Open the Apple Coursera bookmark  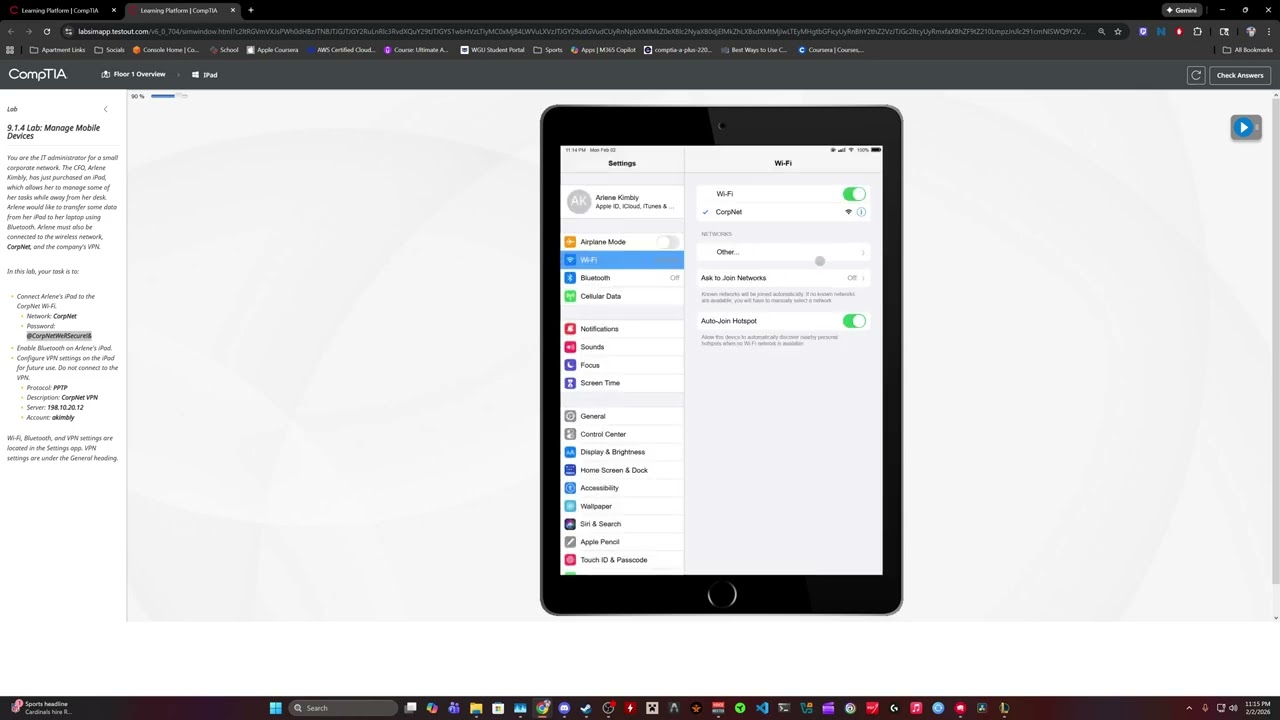[x=273, y=50]
